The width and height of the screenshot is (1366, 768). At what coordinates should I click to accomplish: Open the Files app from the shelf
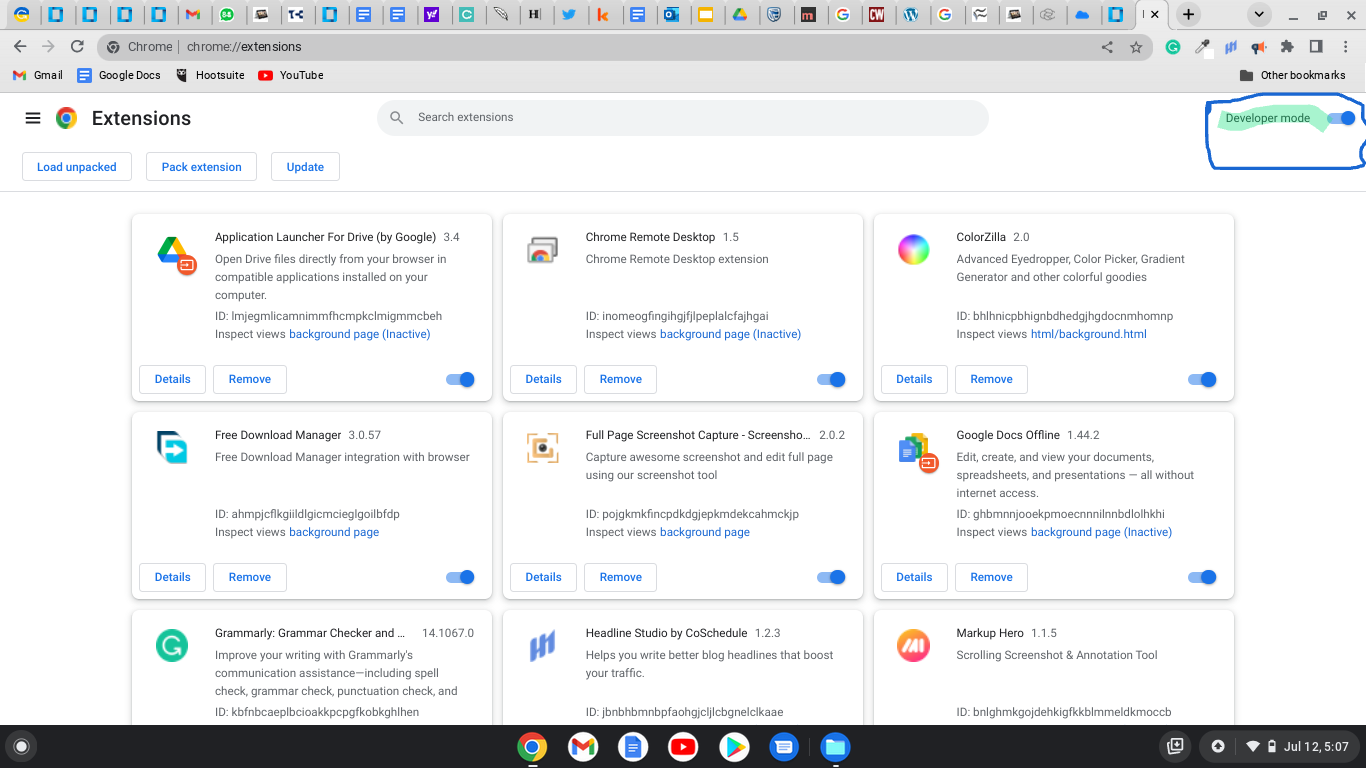tap(835, 747)
